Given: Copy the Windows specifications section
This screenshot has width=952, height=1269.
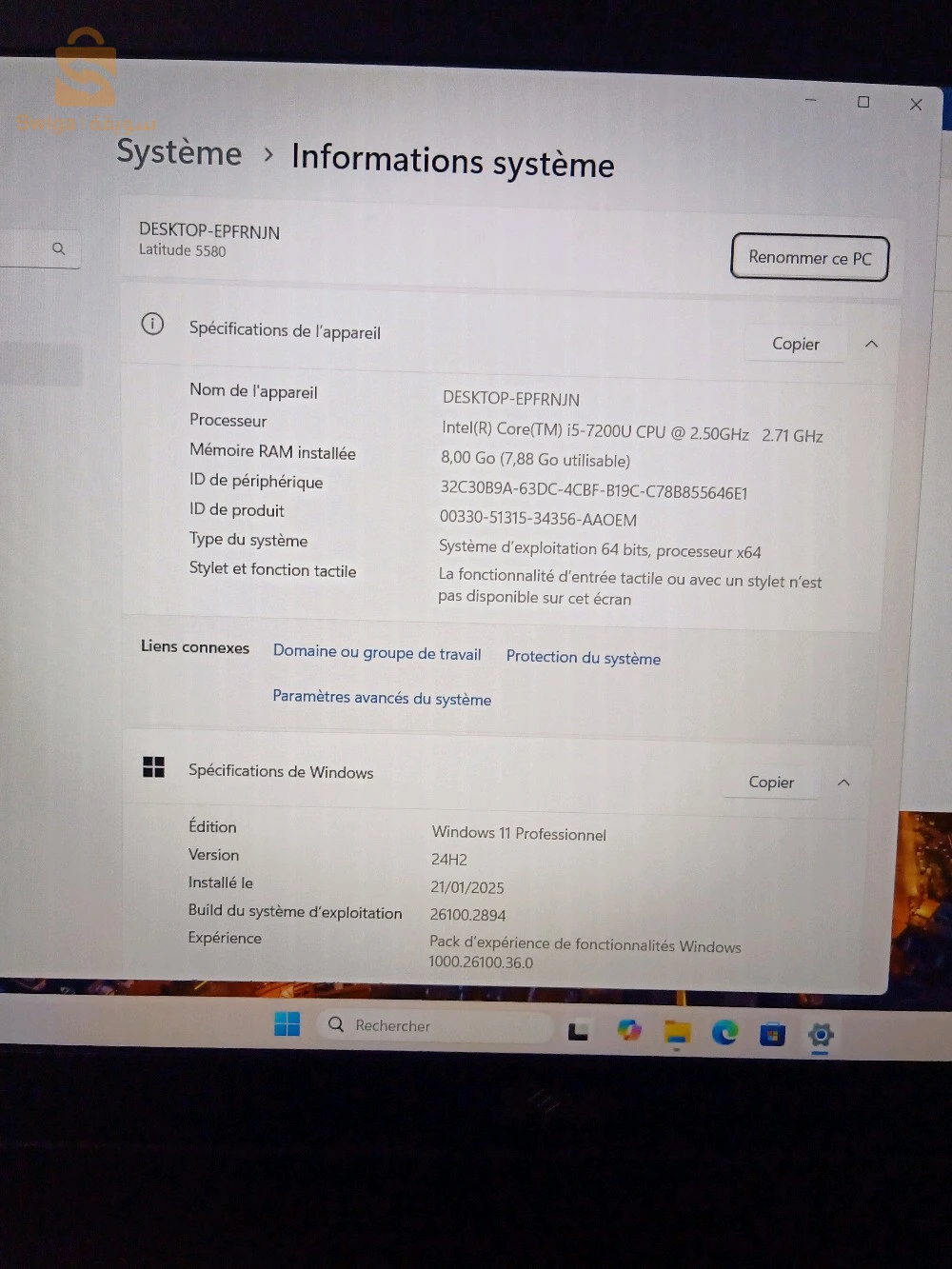Looking at the screenshot, I should 771,782.
